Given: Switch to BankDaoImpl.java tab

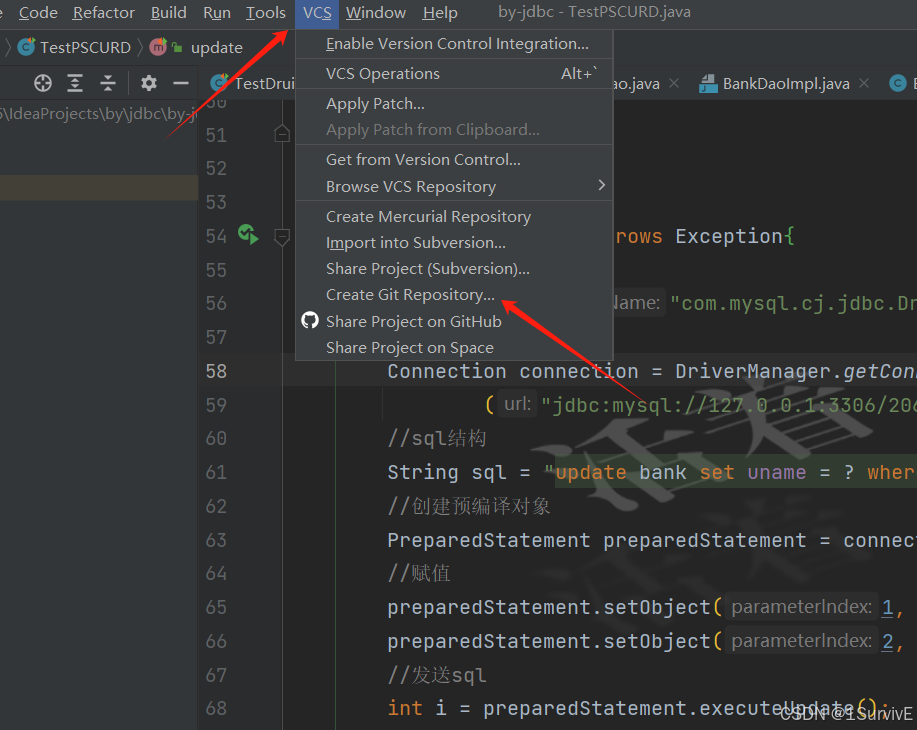Looking at the screenshot, I should tap(785, 84).
